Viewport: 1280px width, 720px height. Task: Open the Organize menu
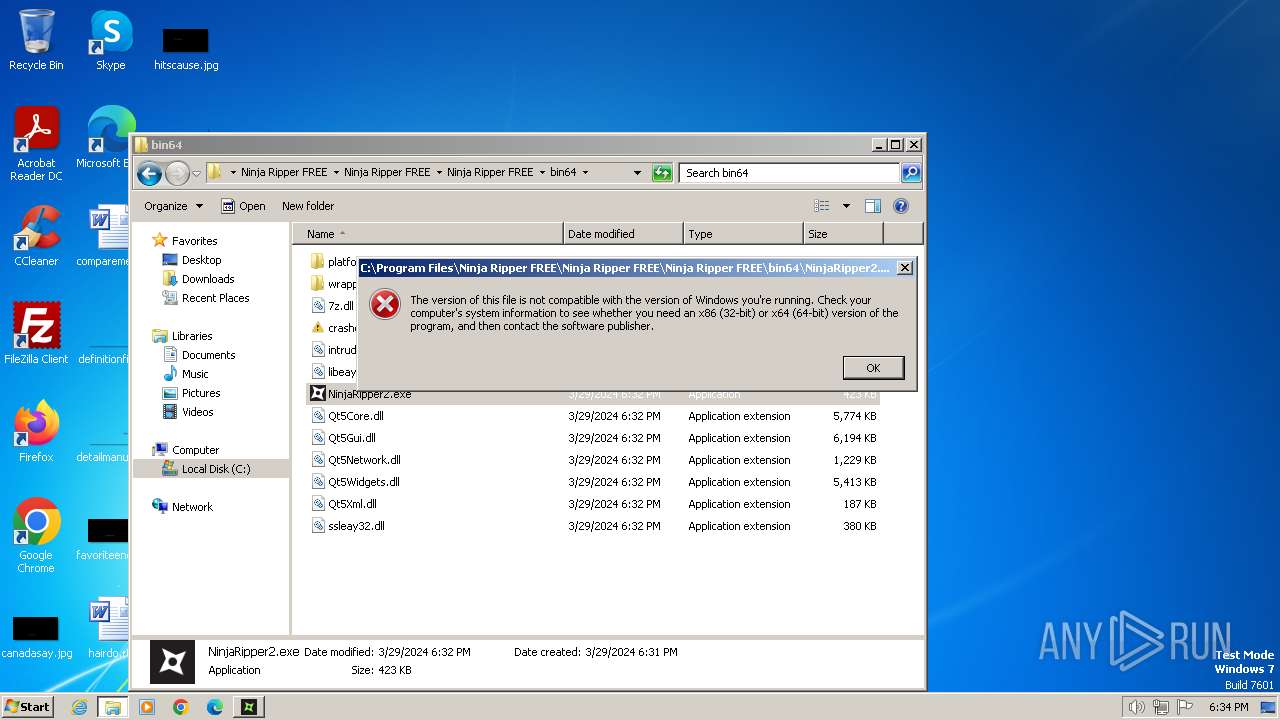click(x=173, y=206)
